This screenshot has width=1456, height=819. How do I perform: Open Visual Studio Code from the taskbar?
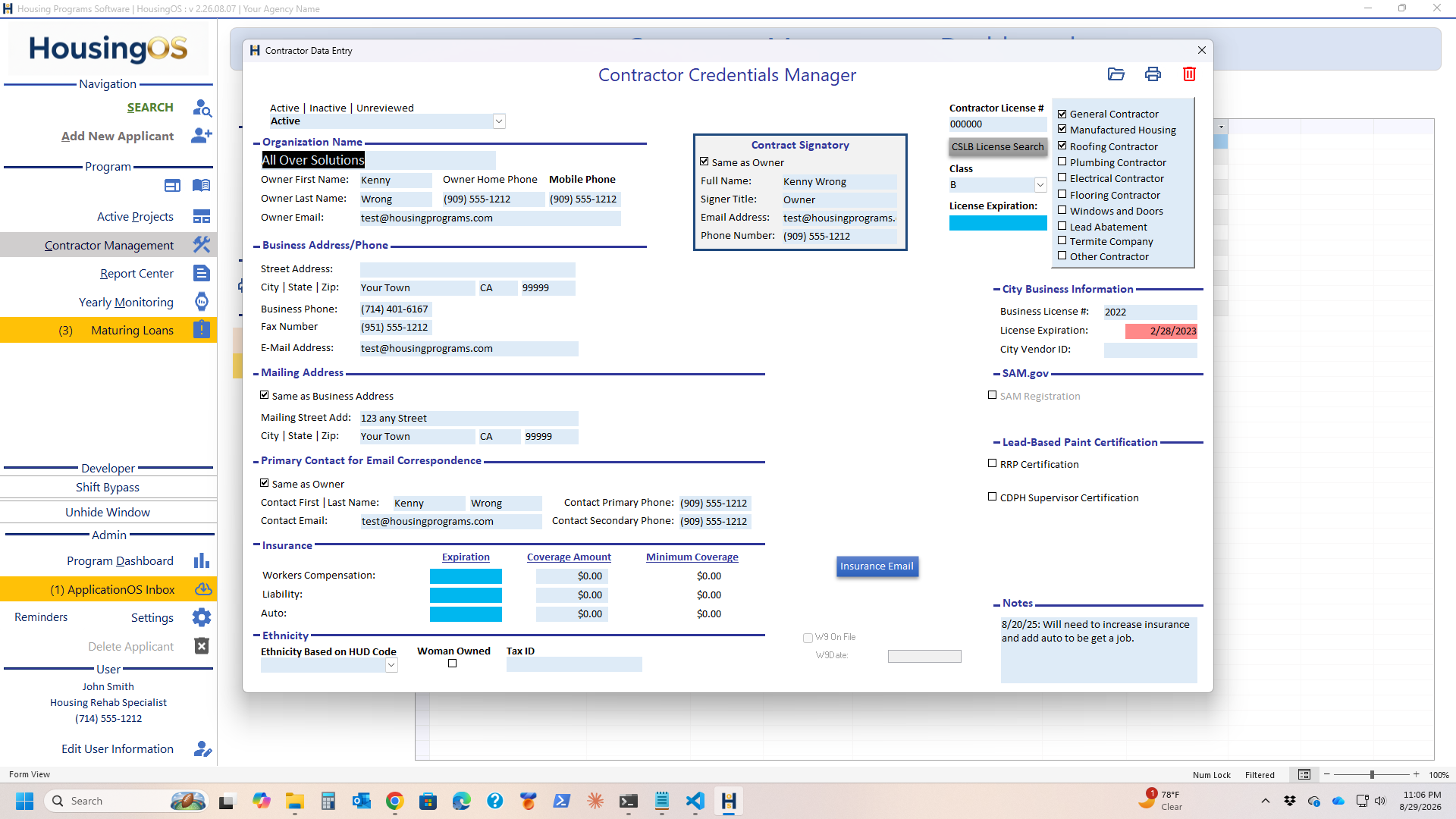pyautogui.click(x=695, y=801)
